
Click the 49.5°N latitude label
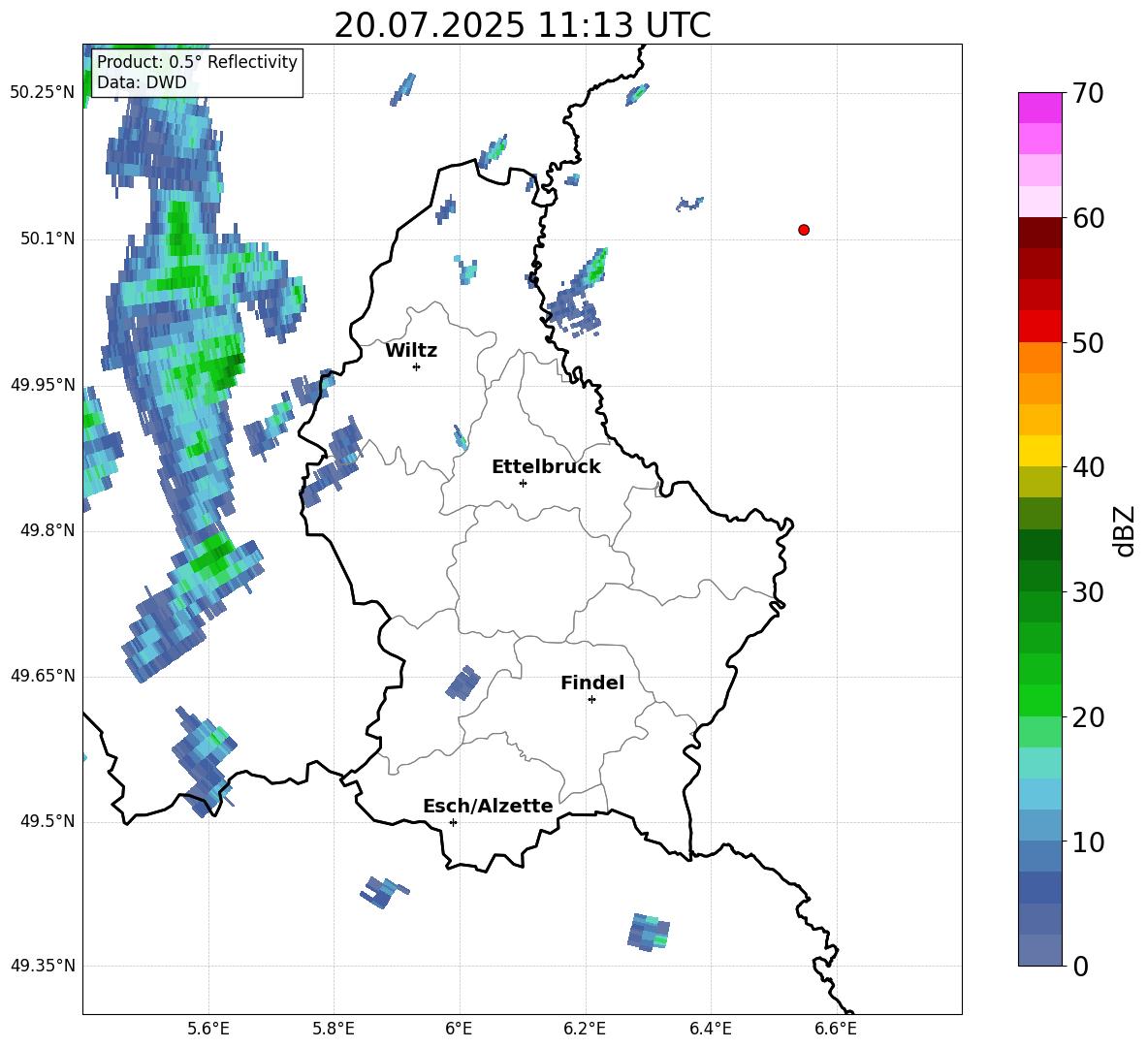tap(48, 821)
